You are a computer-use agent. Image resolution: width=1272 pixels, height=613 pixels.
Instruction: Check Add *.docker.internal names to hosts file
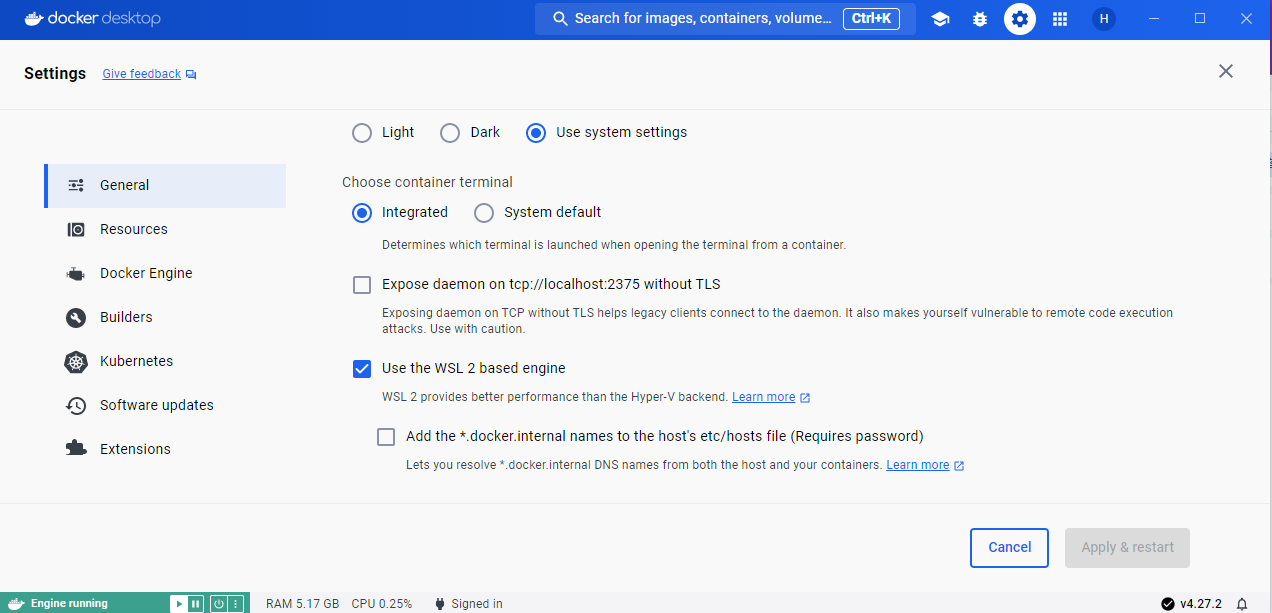[x=386, y=437]
